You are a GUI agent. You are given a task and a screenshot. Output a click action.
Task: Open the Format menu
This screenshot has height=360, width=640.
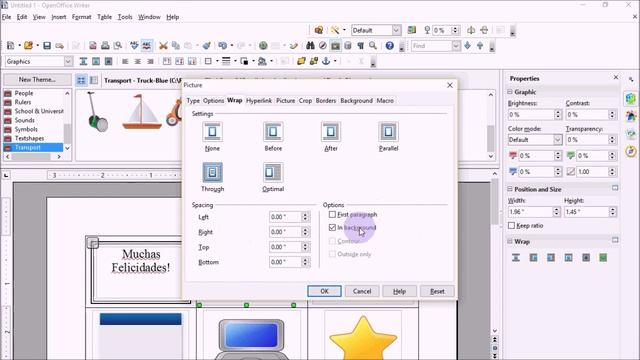[x=81, y=17]
